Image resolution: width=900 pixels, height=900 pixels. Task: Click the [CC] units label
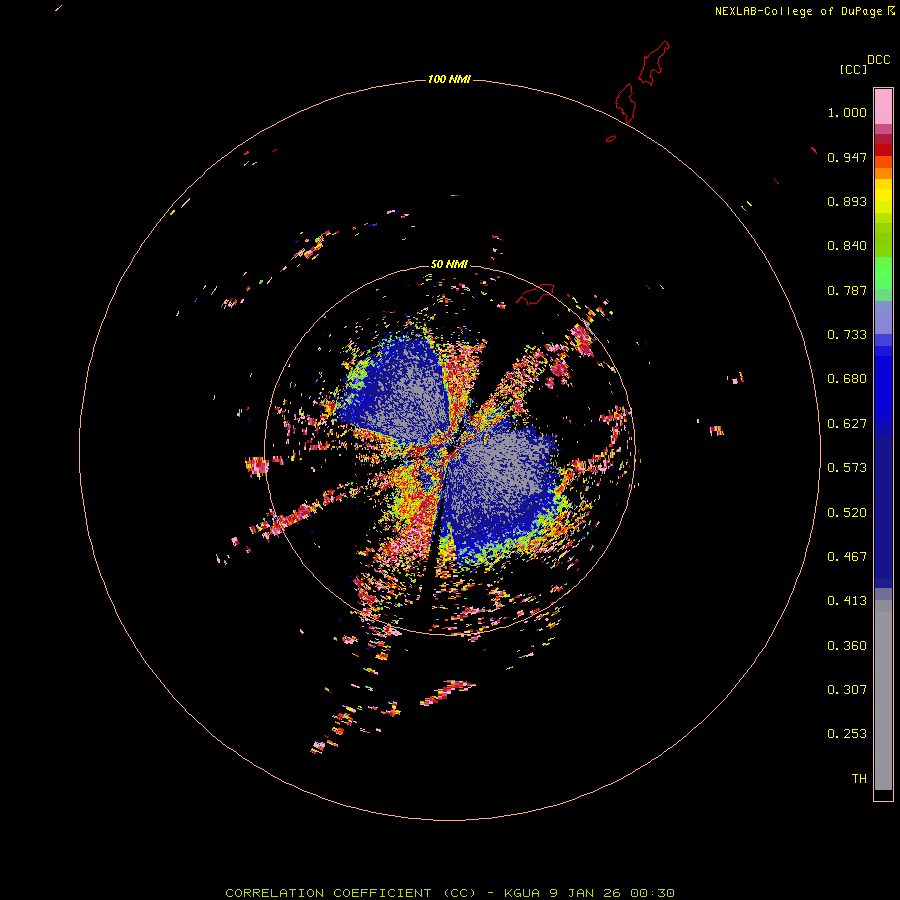click(x=854, y=69)
